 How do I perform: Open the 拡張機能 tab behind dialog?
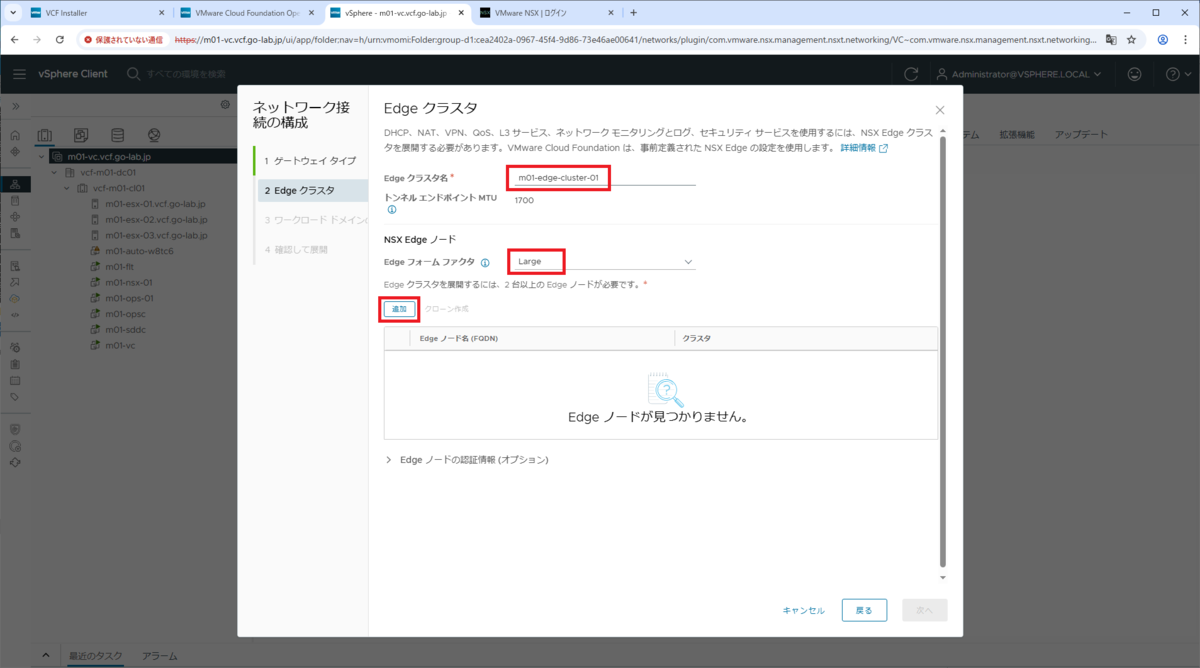click(x=1016, y=134)
